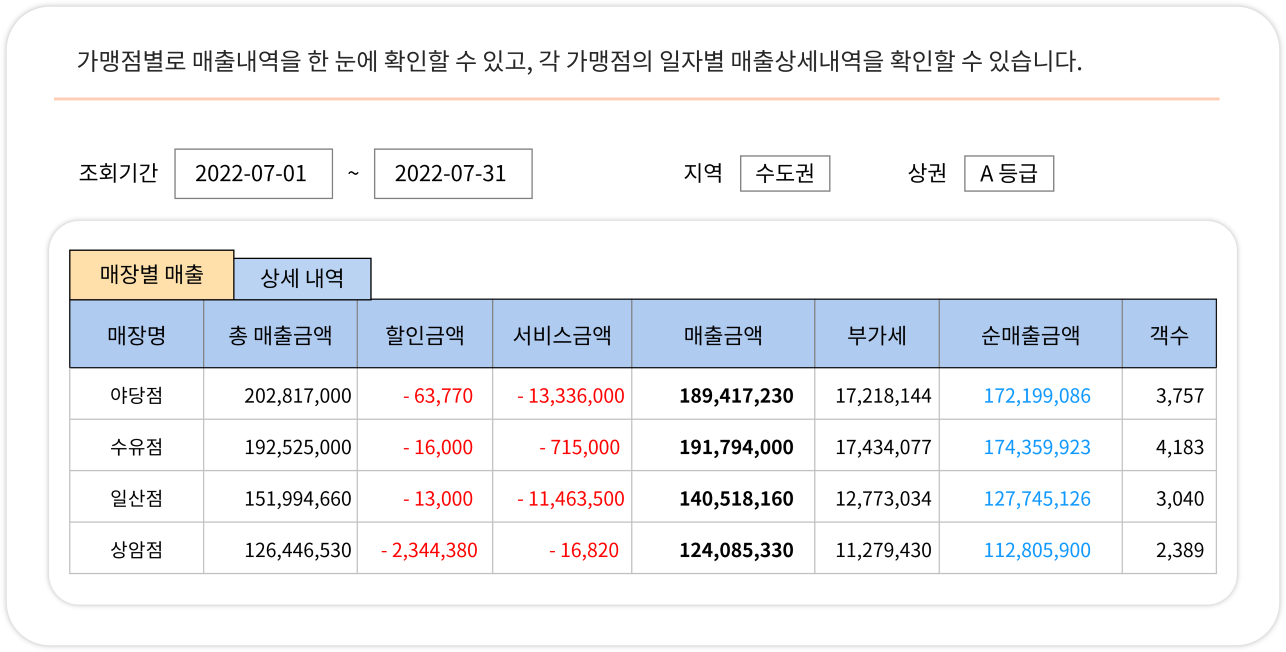Switch to the 상세 내역 tab
Screen dimensions: 1286x652
point(301,279)
